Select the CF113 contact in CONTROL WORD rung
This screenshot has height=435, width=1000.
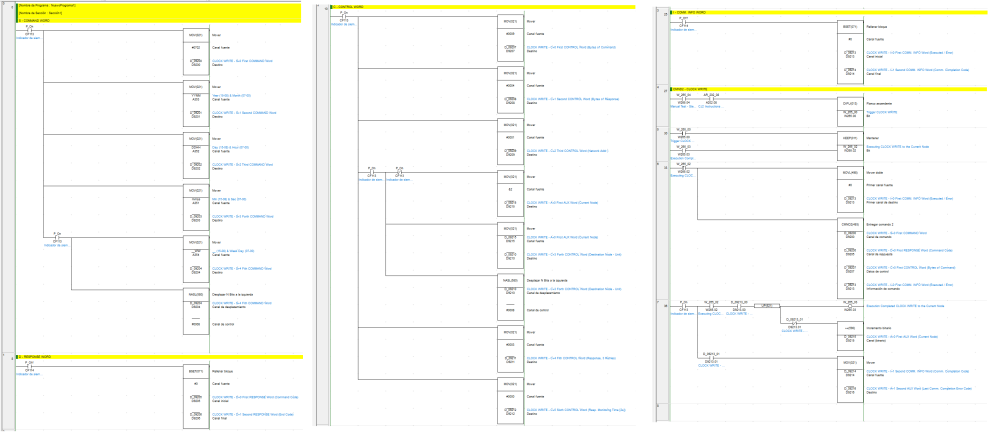click(343, 17)
